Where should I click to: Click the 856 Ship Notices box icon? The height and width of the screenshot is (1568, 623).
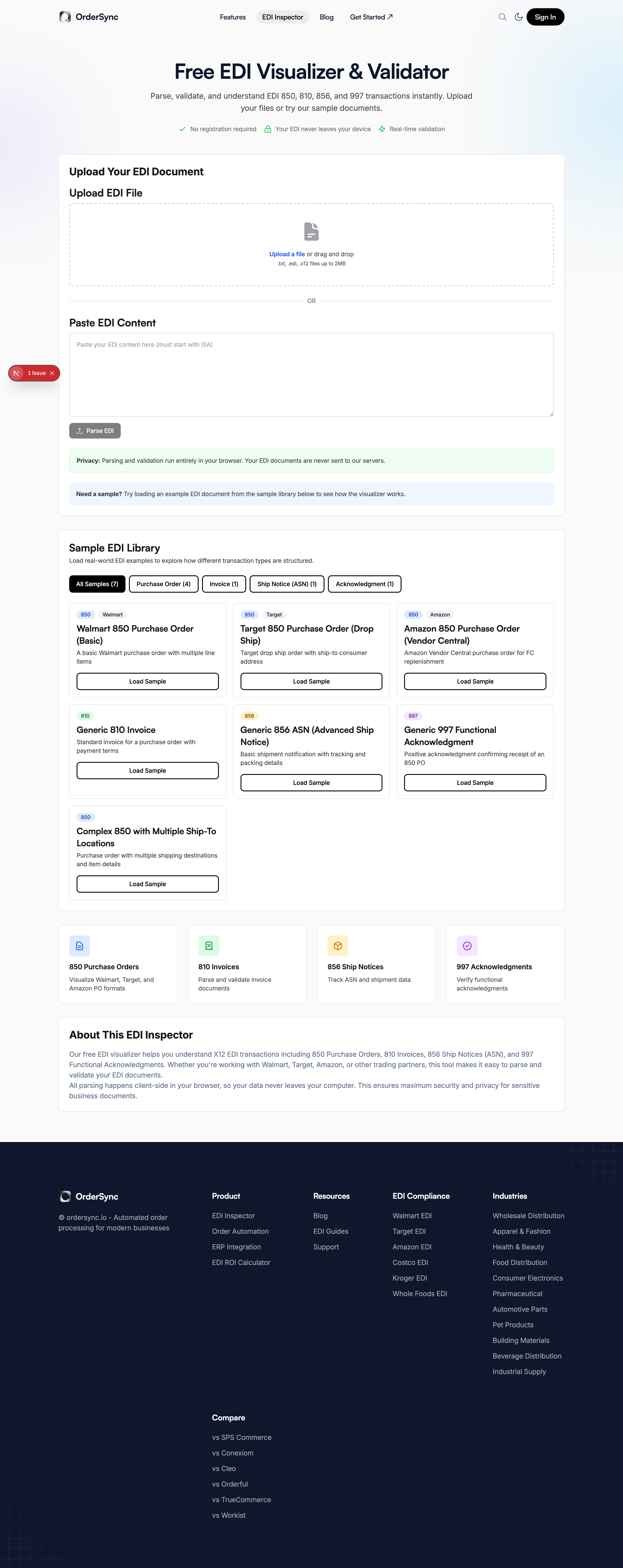[338, 946]
